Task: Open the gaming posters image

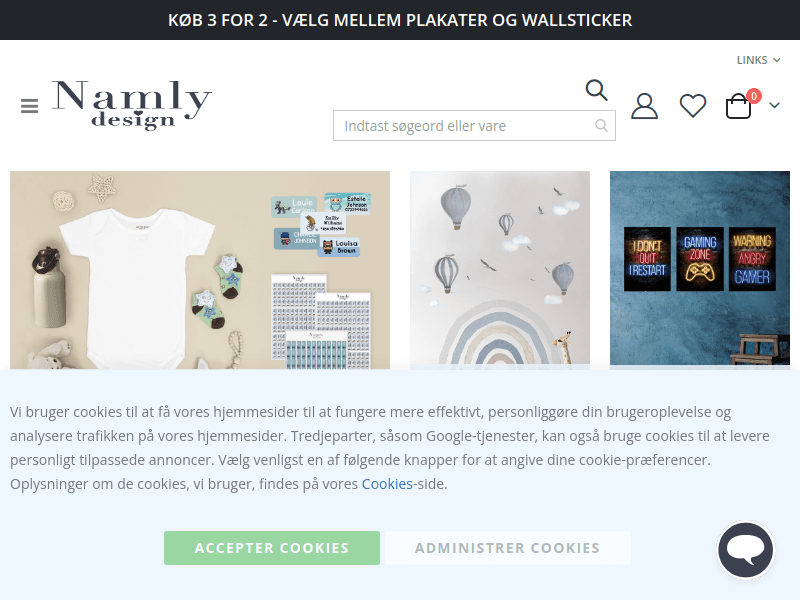Action: click(700, 270)
